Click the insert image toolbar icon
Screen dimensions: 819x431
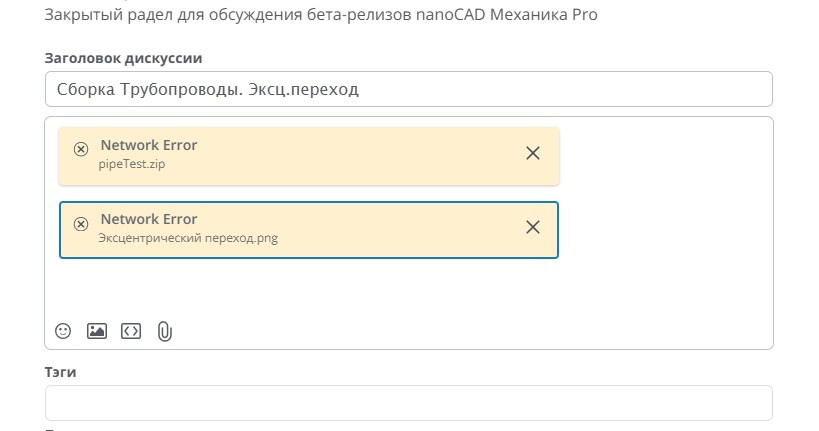(x=97, y=331)
